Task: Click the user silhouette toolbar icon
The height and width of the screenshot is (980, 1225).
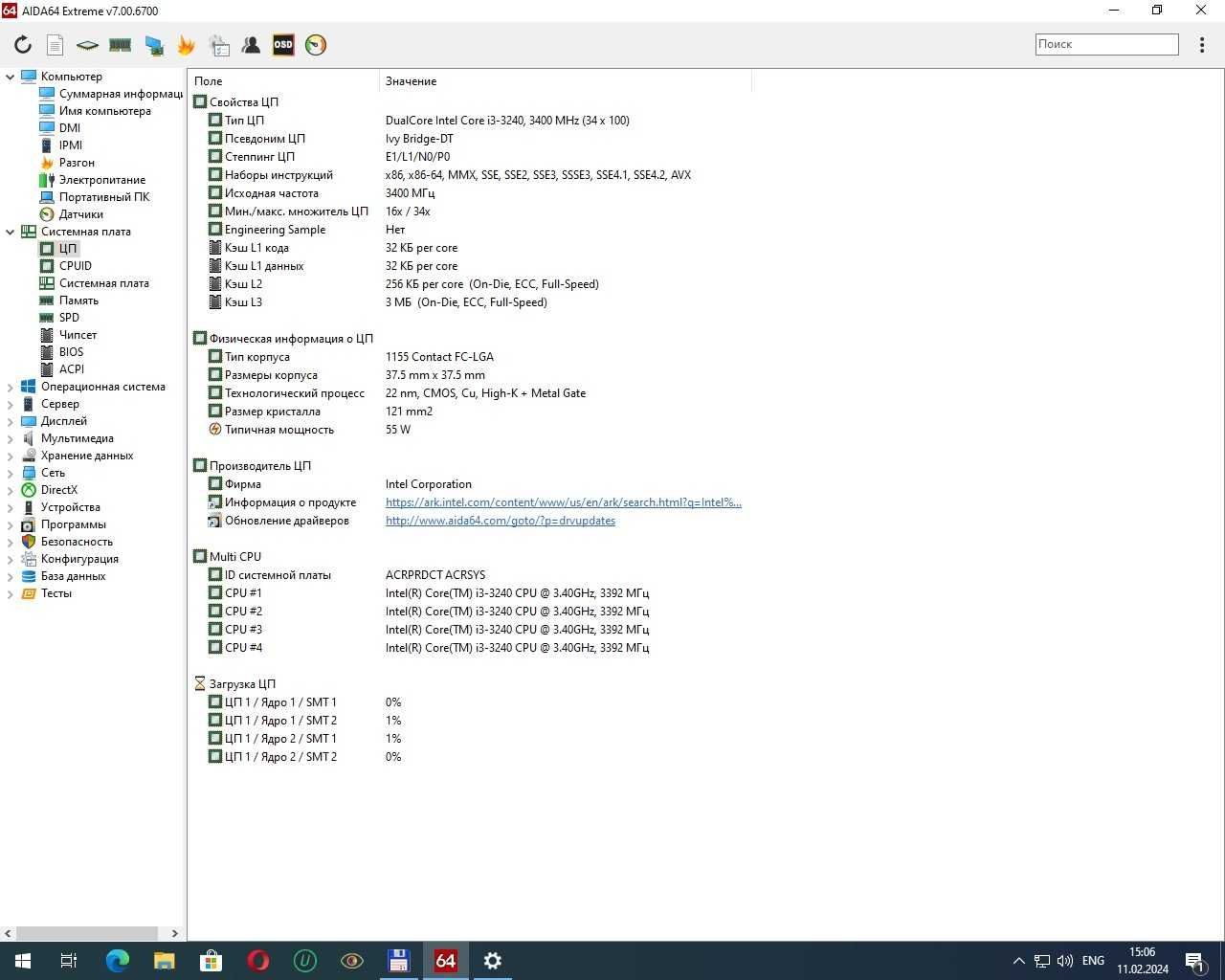Action: click(x=251, y=45)
